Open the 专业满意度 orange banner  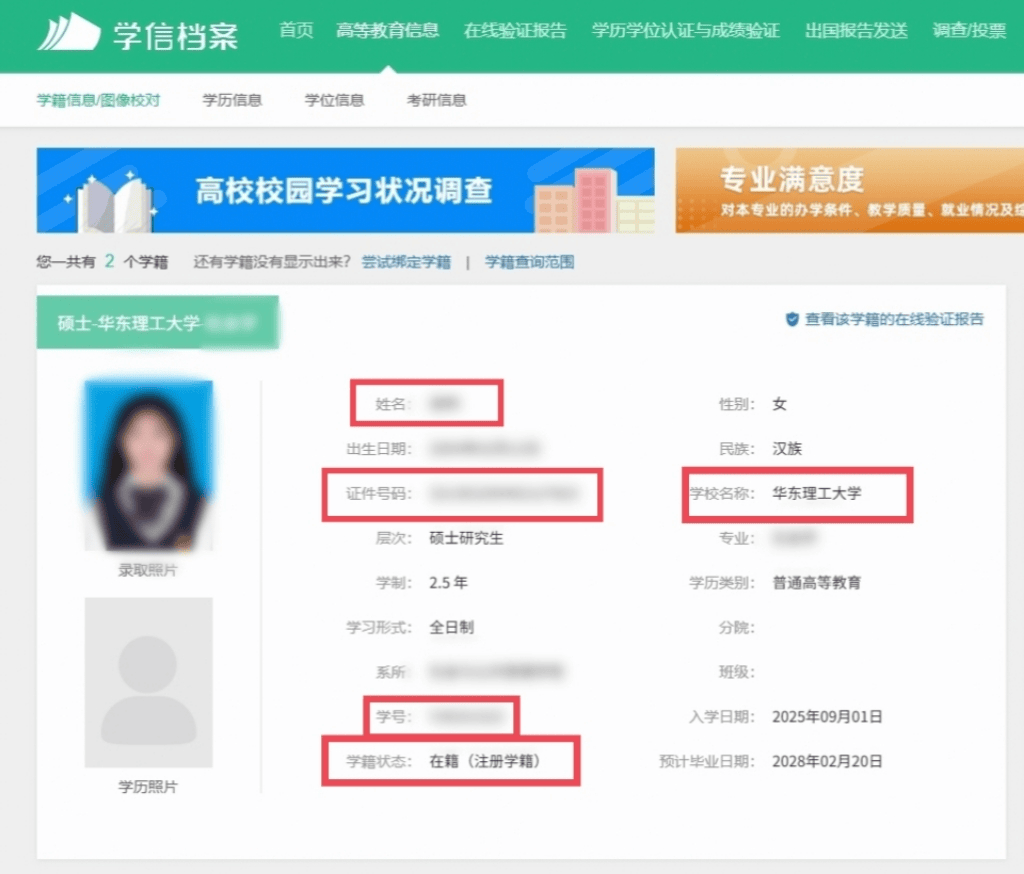tap(850, 190)
